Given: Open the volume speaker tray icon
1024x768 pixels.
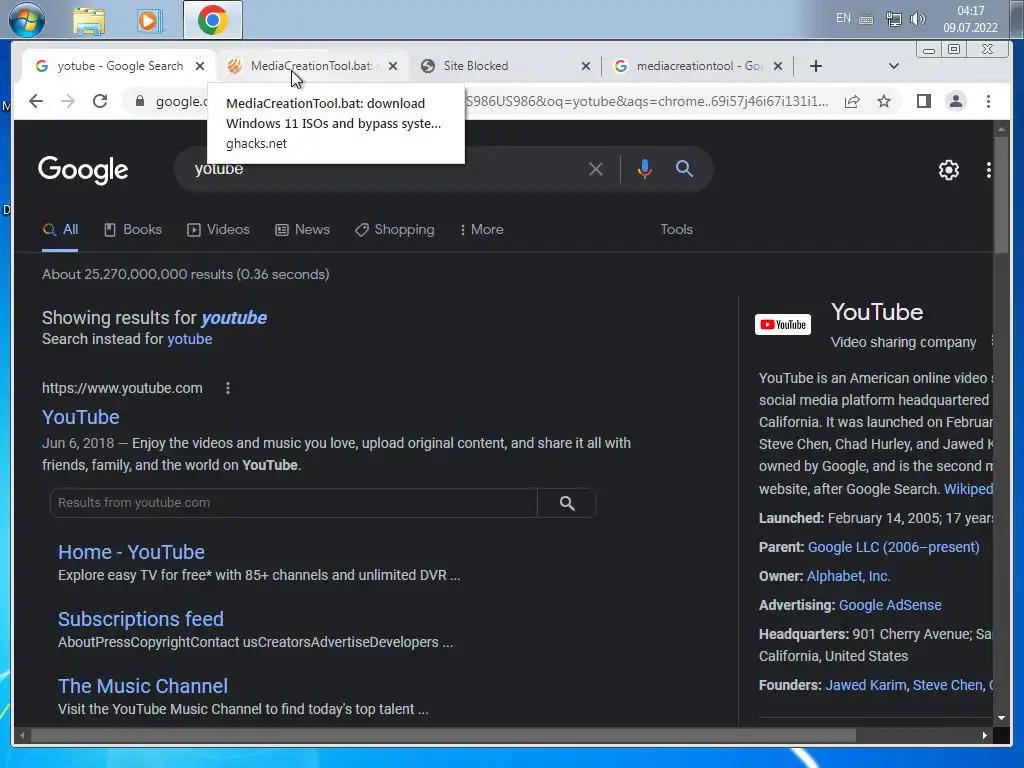Looking at the screenshot, I should coord(917,18).
